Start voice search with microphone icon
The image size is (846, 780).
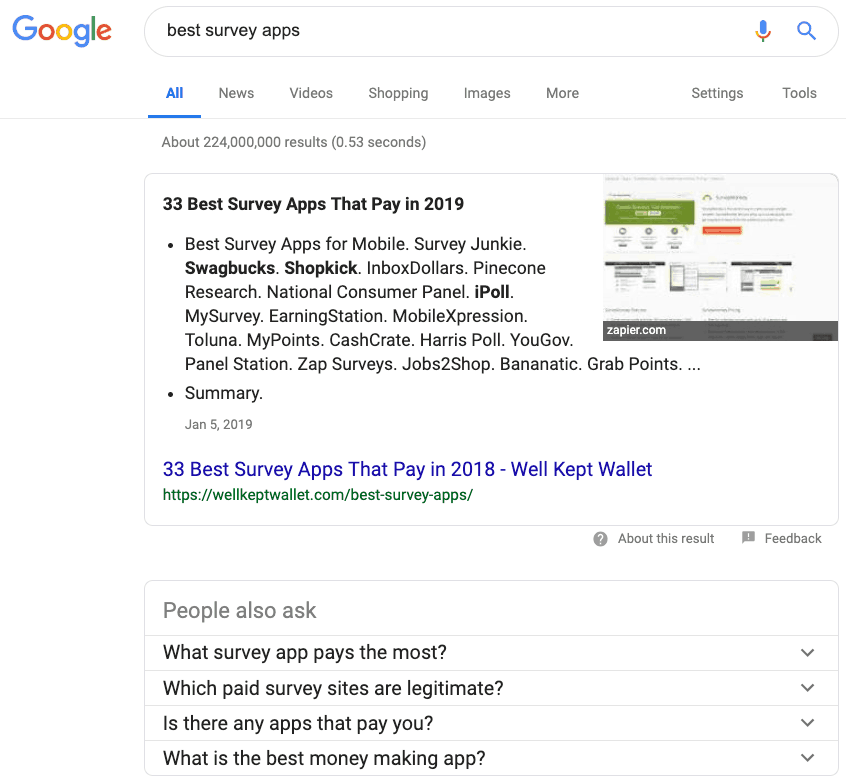763,31
